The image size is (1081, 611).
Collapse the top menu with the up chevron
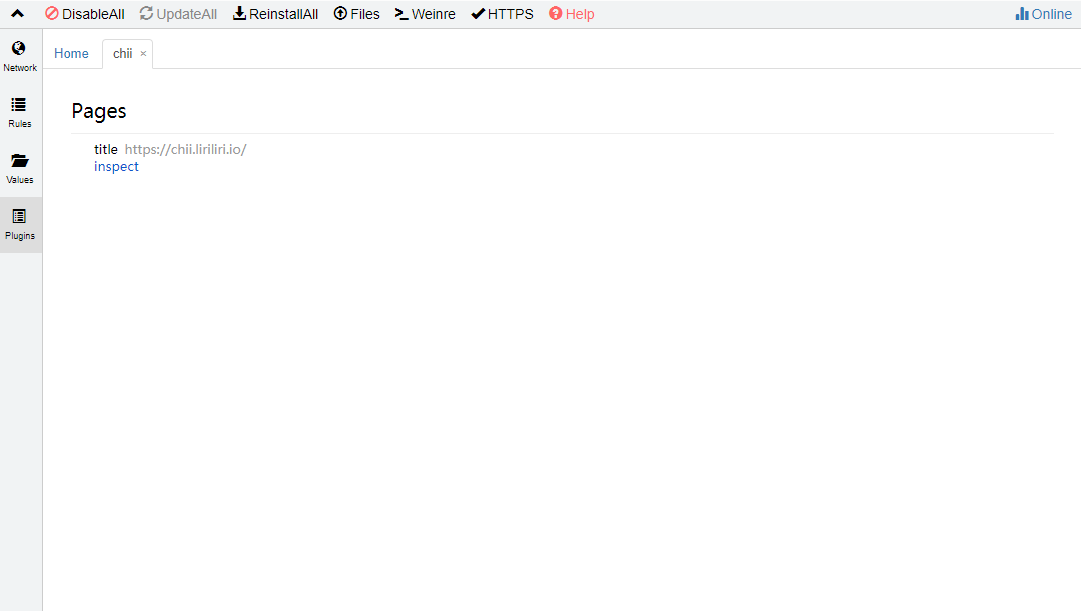tap(17, 14)
